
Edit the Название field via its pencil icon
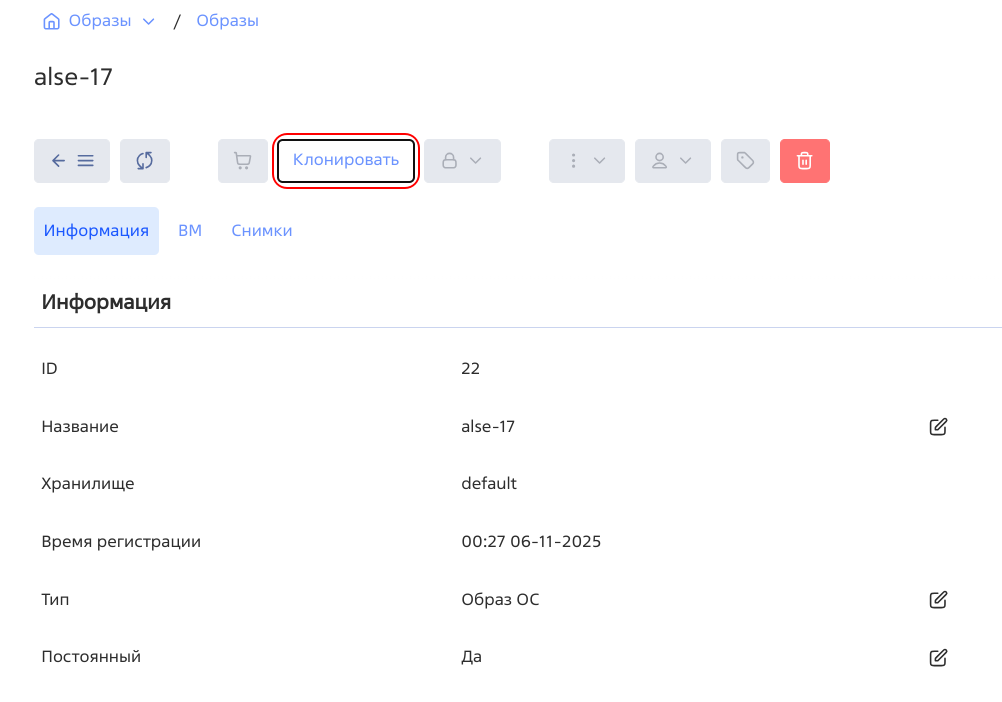click(x=938, y=427)
